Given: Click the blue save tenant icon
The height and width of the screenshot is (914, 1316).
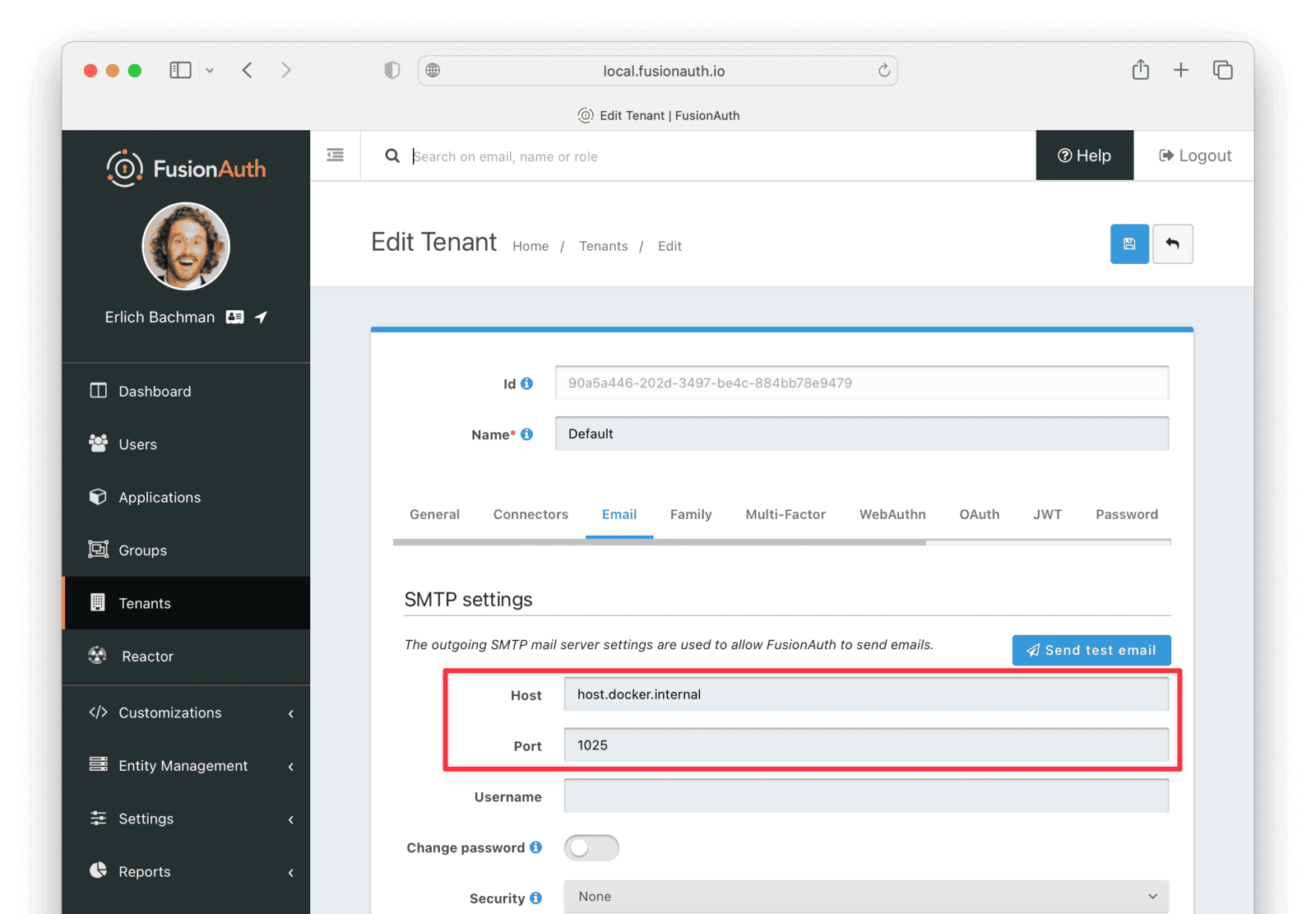Looking at the screenshot, I should coord(1129,244).
